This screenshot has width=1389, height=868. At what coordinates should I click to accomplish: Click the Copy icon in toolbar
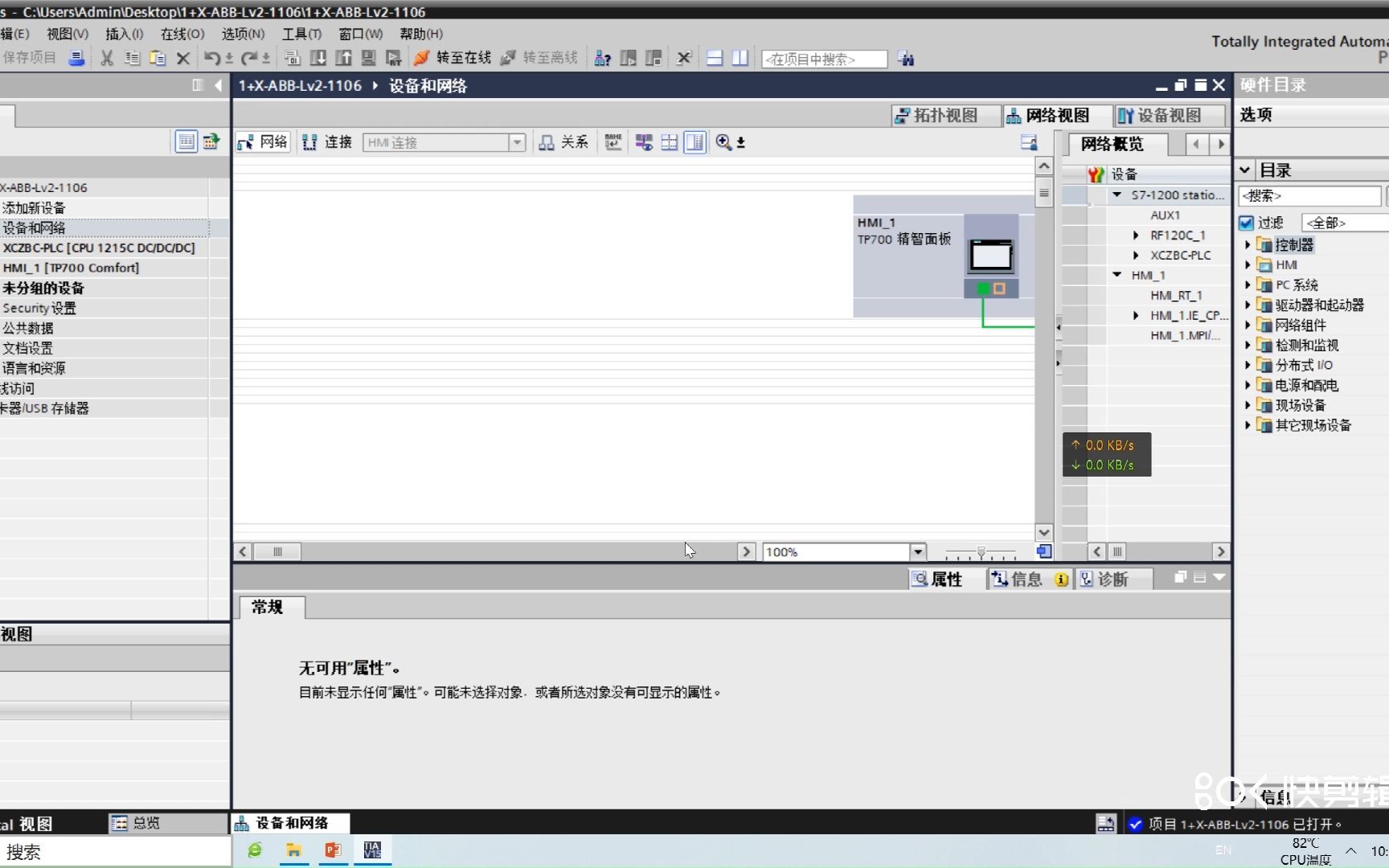[x=132, y=58]
